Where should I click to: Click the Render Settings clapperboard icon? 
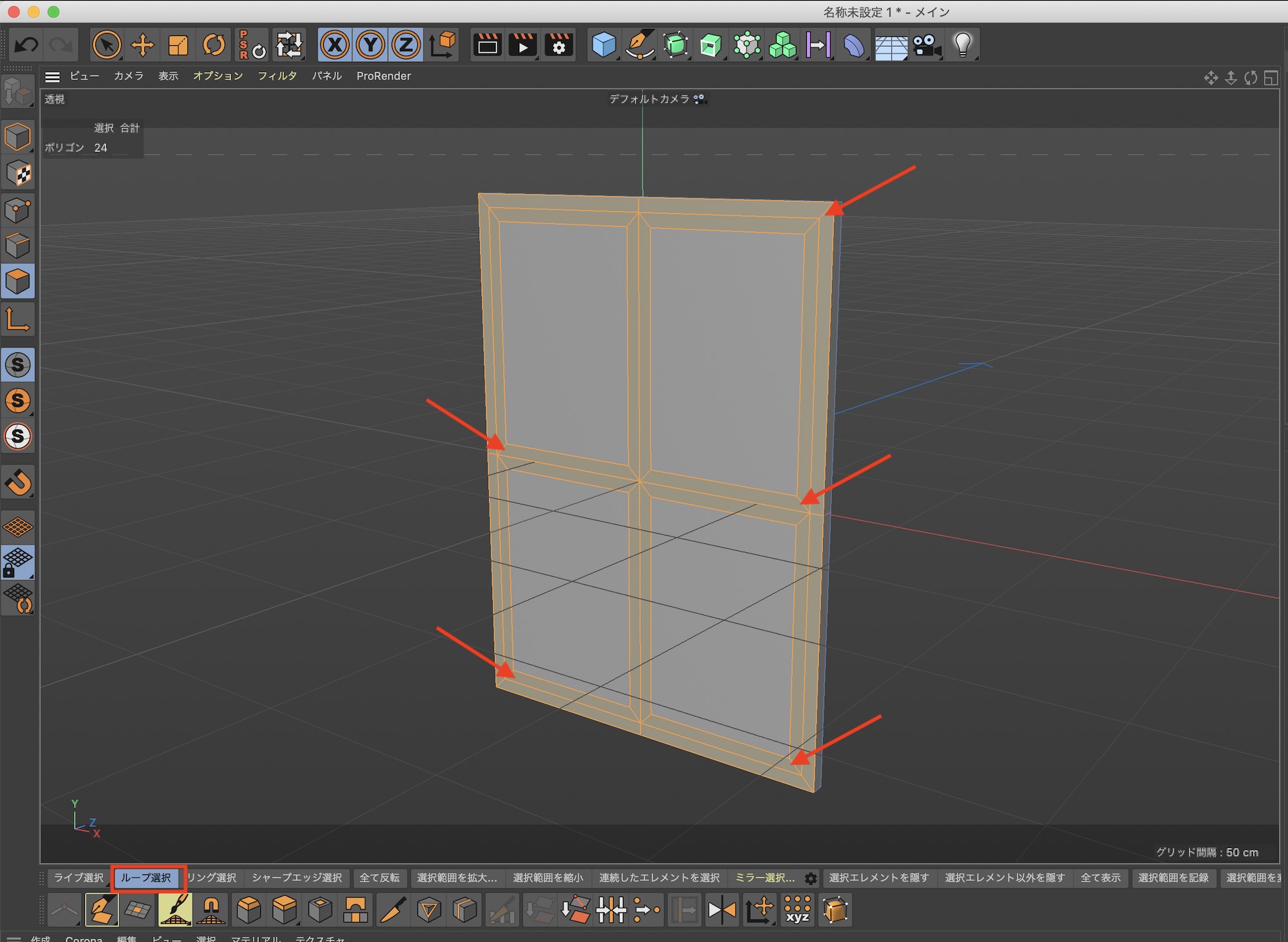558,45
